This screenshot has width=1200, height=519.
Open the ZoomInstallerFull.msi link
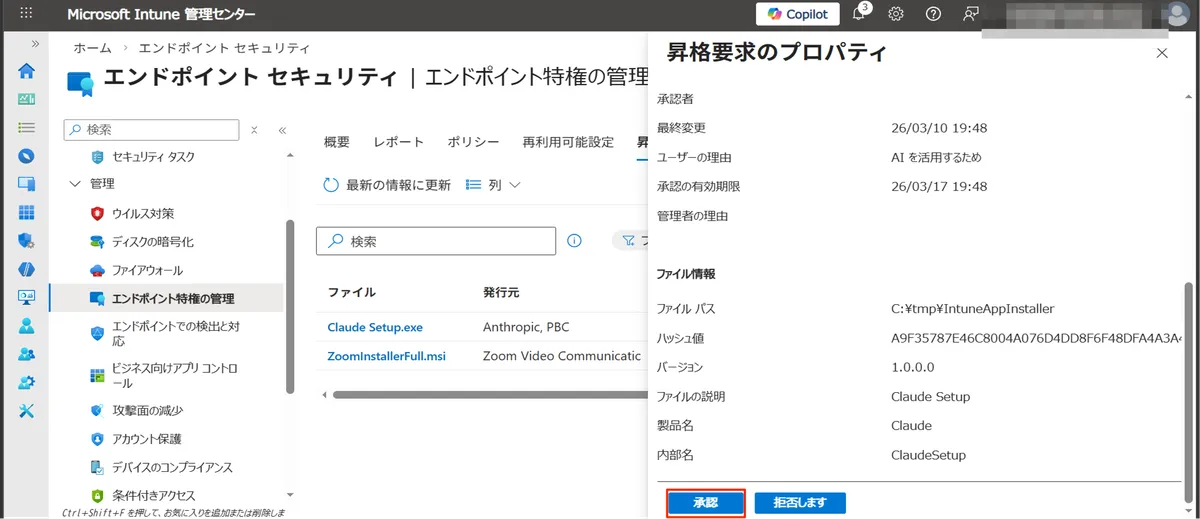[386, 356]
